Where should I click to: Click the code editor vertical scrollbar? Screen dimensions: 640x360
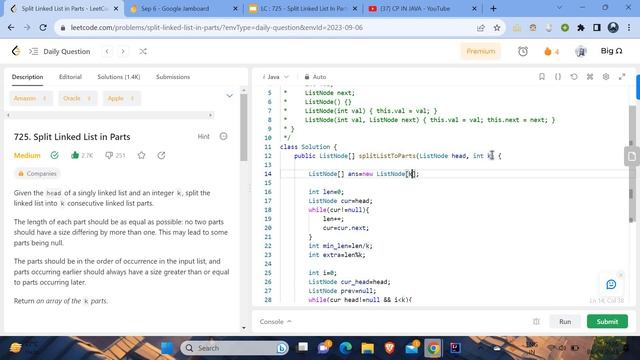pos(632,164)
